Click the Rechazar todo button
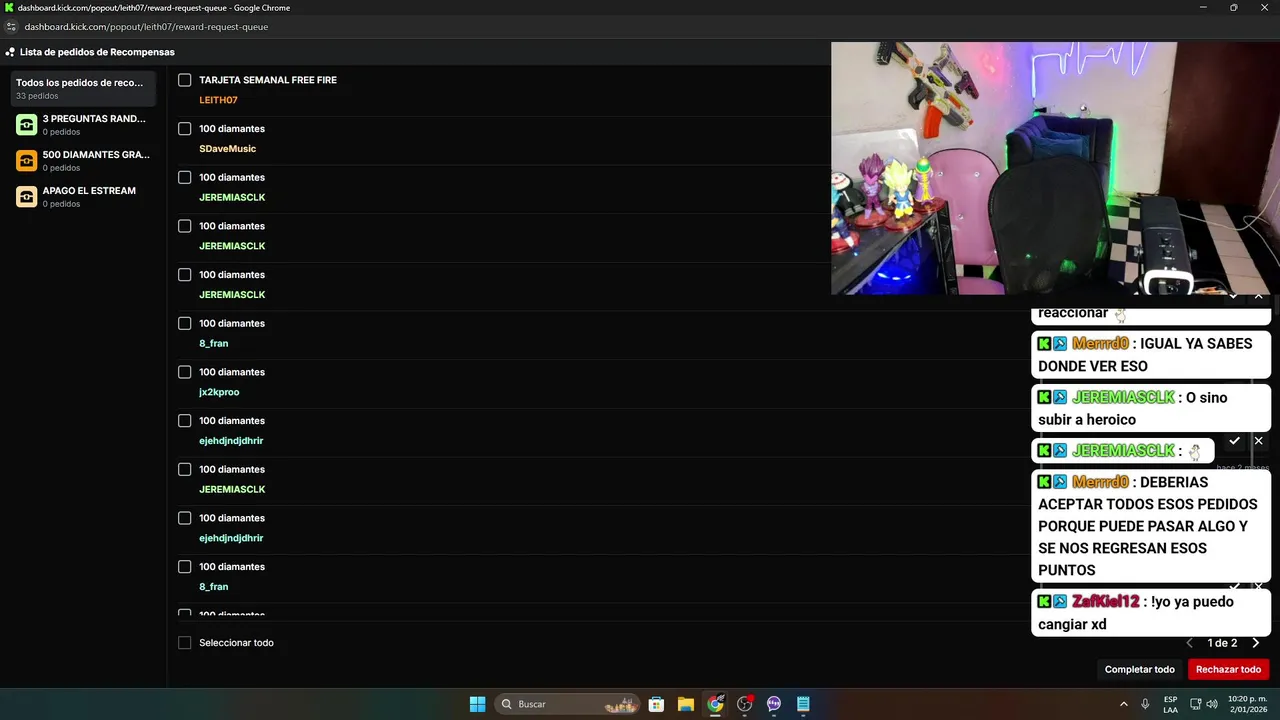The image size is (1280, 720). tap(1228, 670)
